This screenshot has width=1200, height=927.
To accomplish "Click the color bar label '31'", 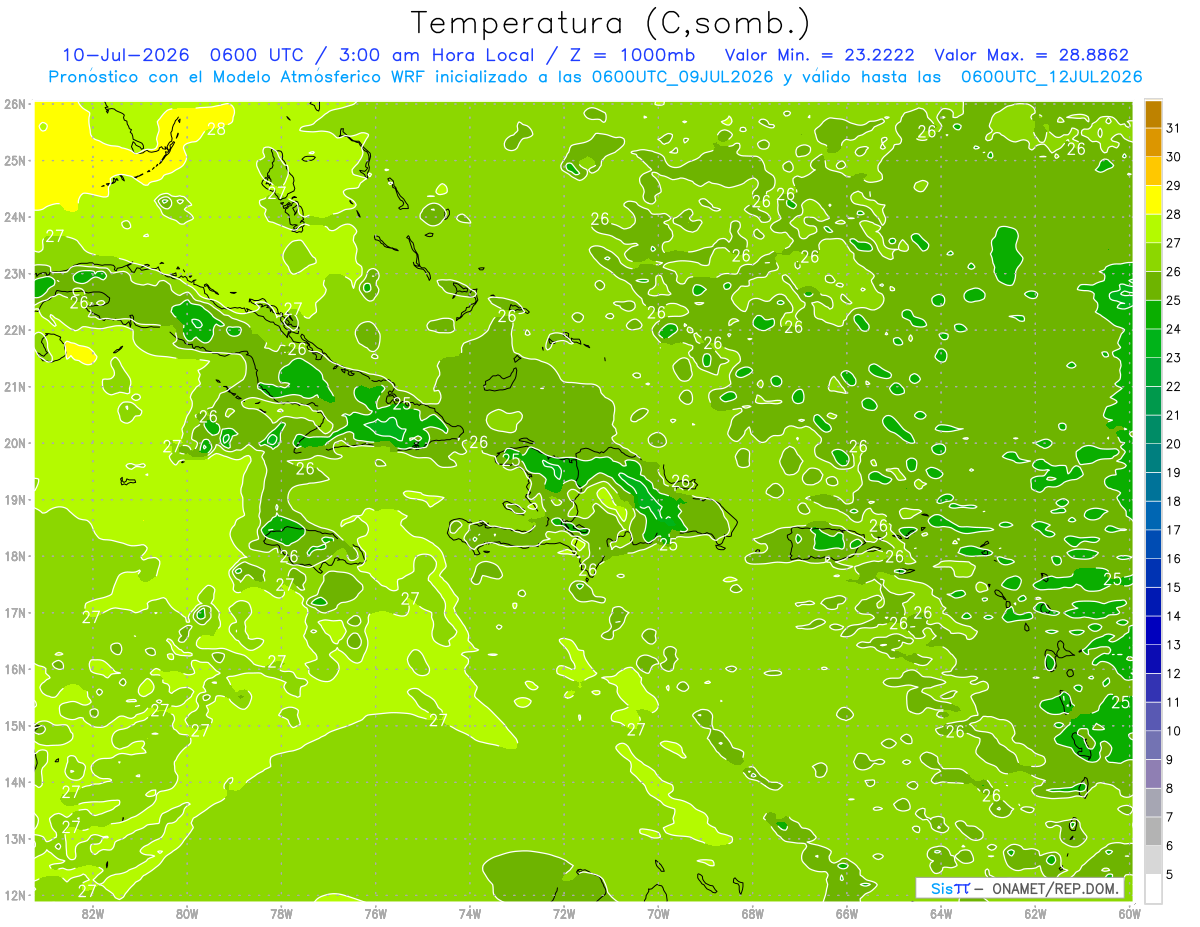I will tap(1174, 128).
